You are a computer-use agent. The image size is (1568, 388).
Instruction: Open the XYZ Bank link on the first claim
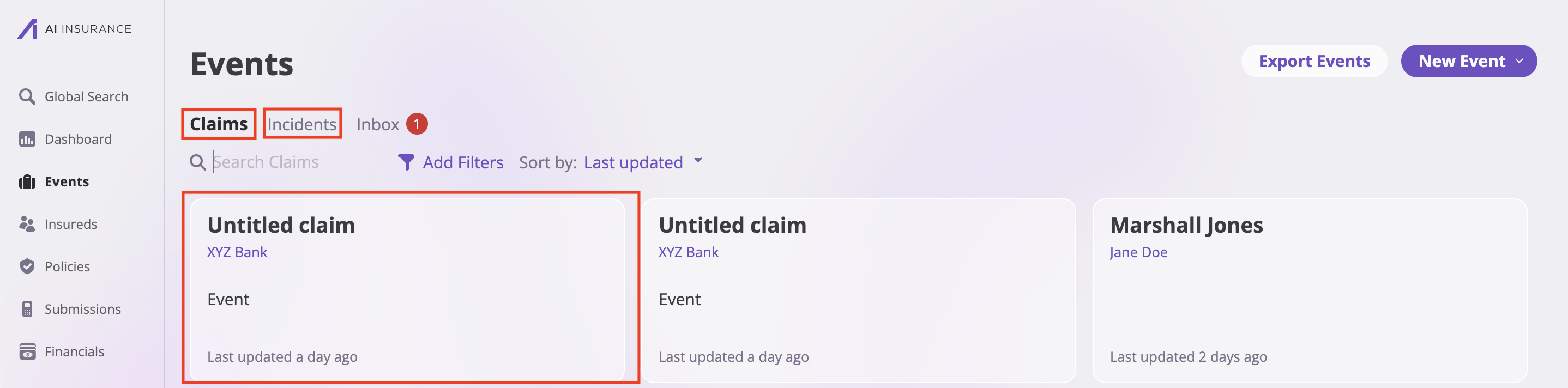237,252
